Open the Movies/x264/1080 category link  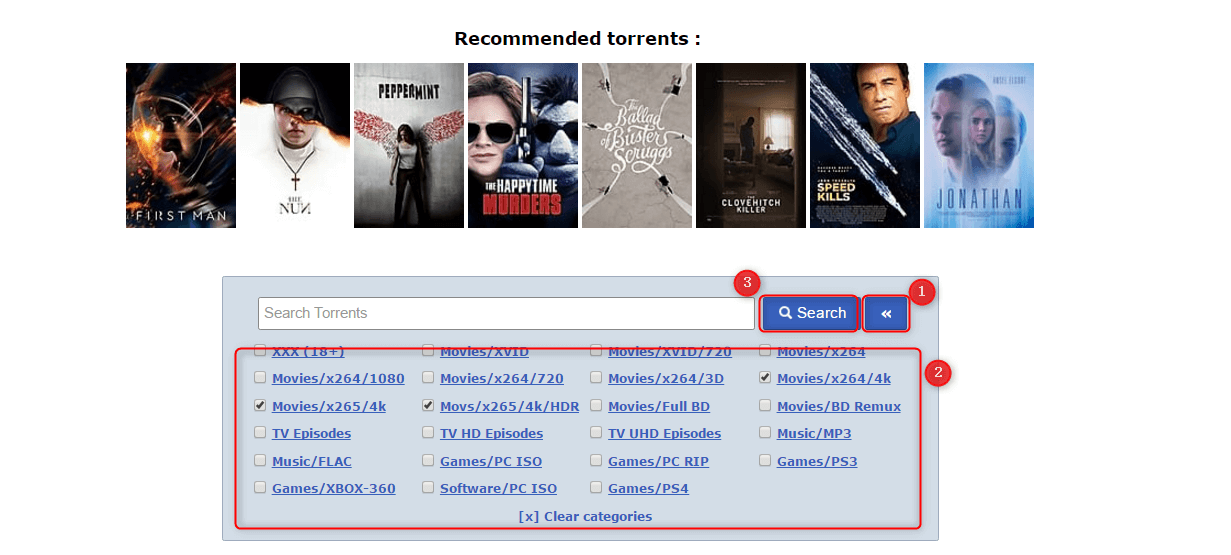(x=338, y=379)
